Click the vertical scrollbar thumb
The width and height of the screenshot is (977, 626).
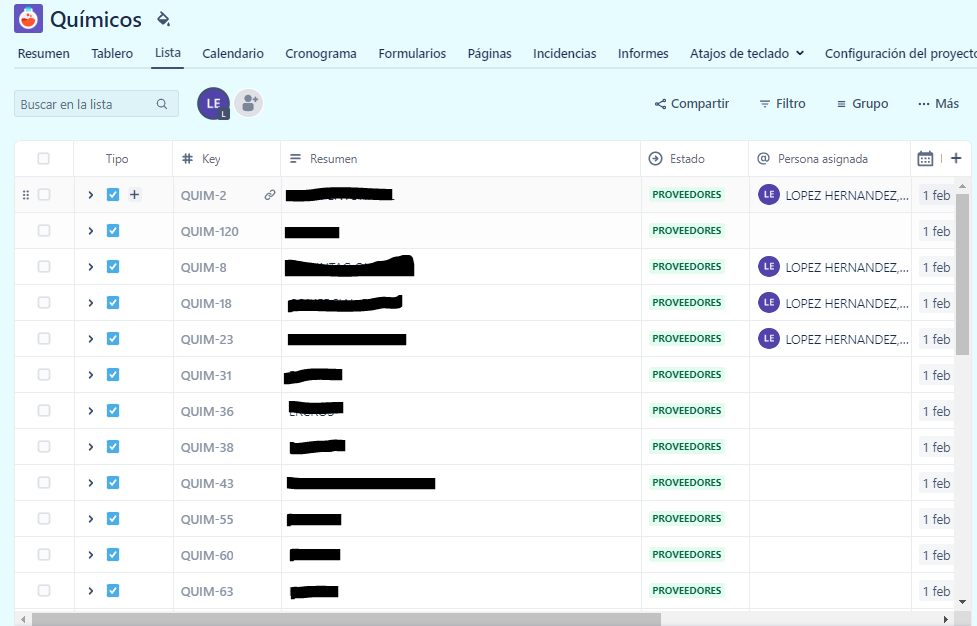point(962,274)
